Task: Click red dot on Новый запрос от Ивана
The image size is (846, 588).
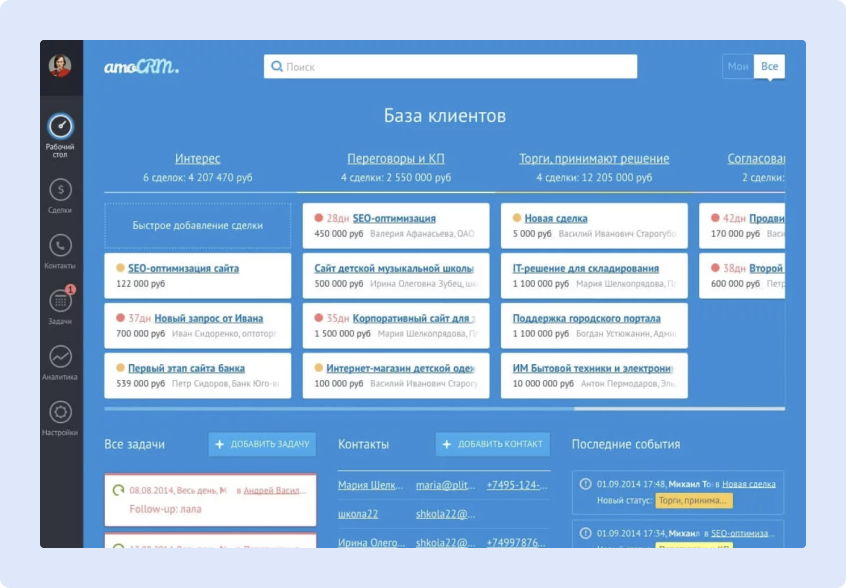Action: (120, 318)
